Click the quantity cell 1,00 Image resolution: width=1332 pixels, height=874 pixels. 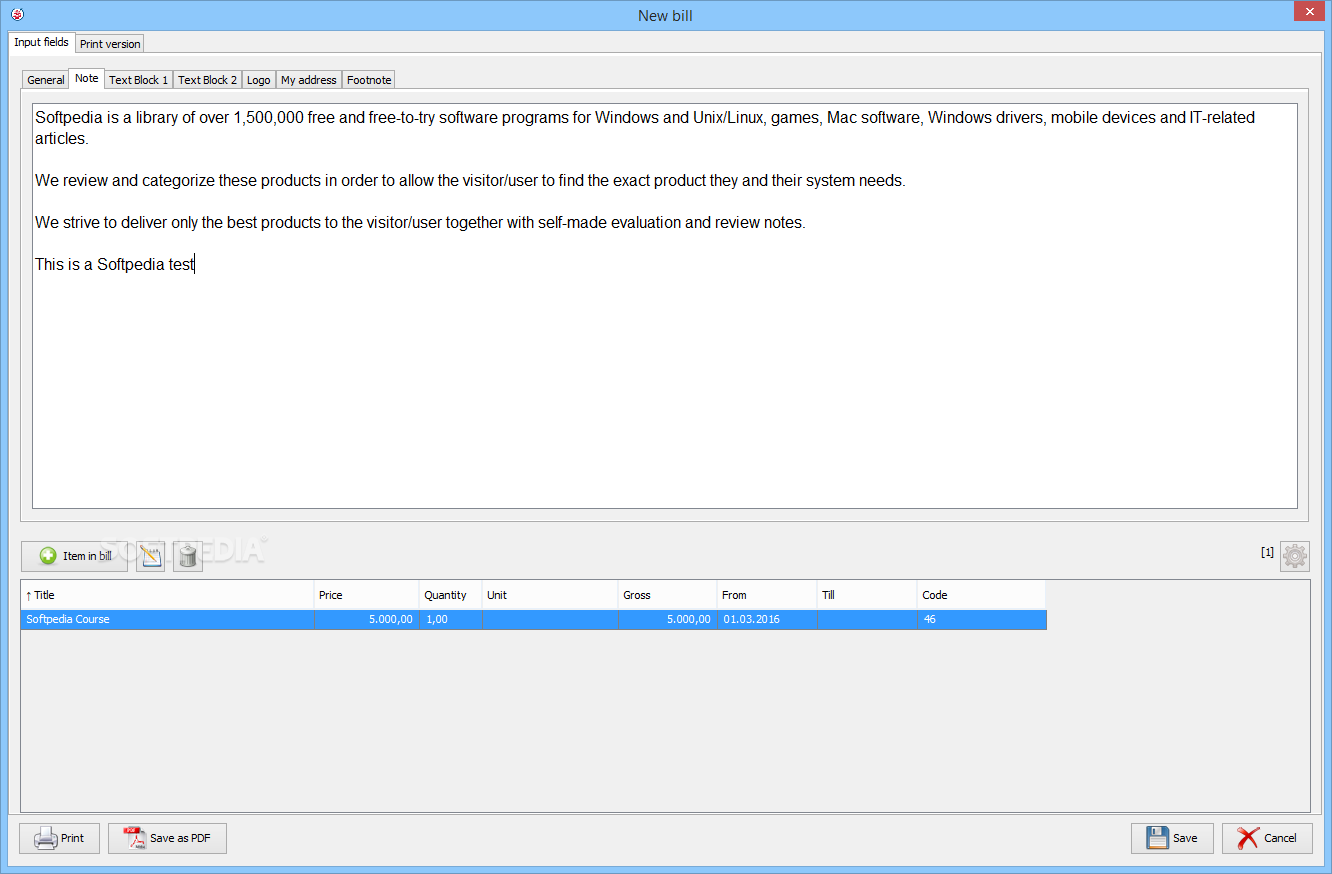pyautogui.click(x=450, y=619)
